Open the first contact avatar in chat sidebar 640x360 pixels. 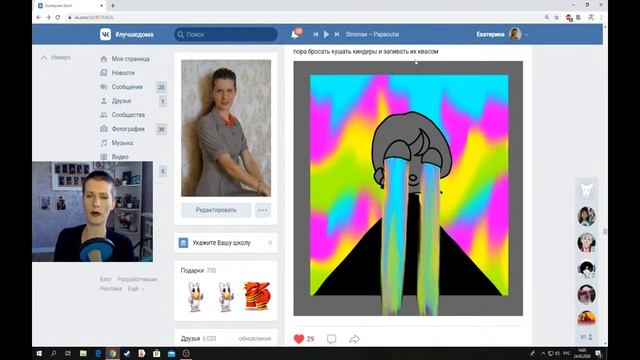pyautogui.click(x=587, y=216)
